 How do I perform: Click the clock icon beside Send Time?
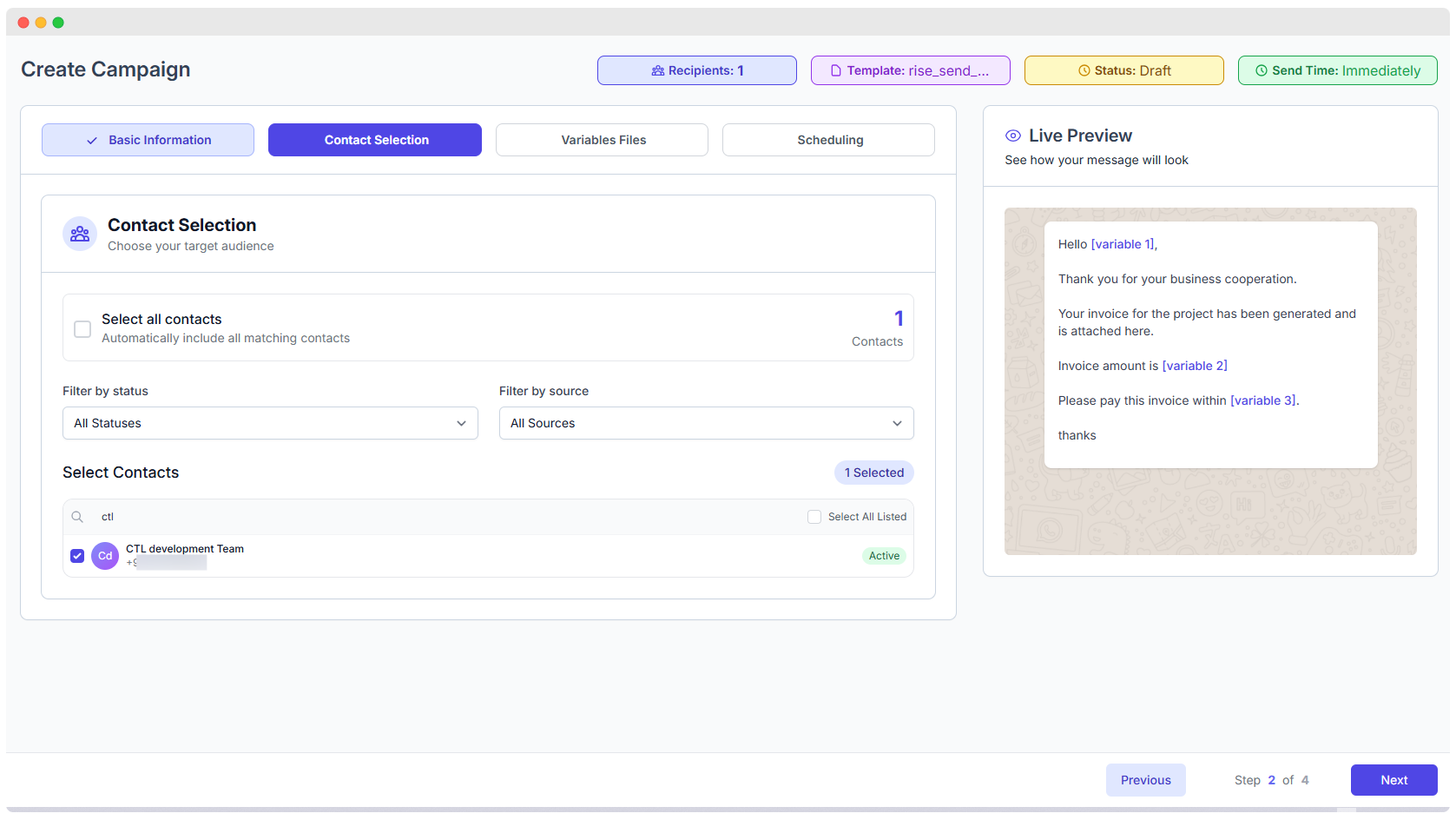(x=1262, y=71)
